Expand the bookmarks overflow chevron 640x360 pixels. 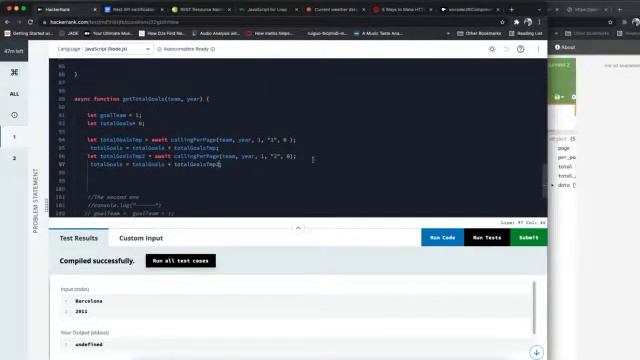448,33
